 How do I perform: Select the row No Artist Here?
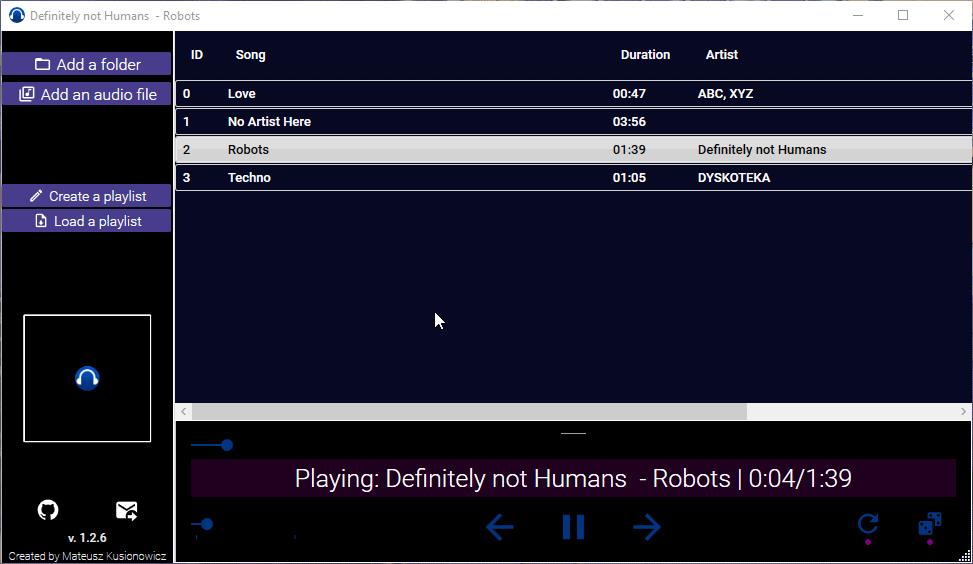pos(573,122)
